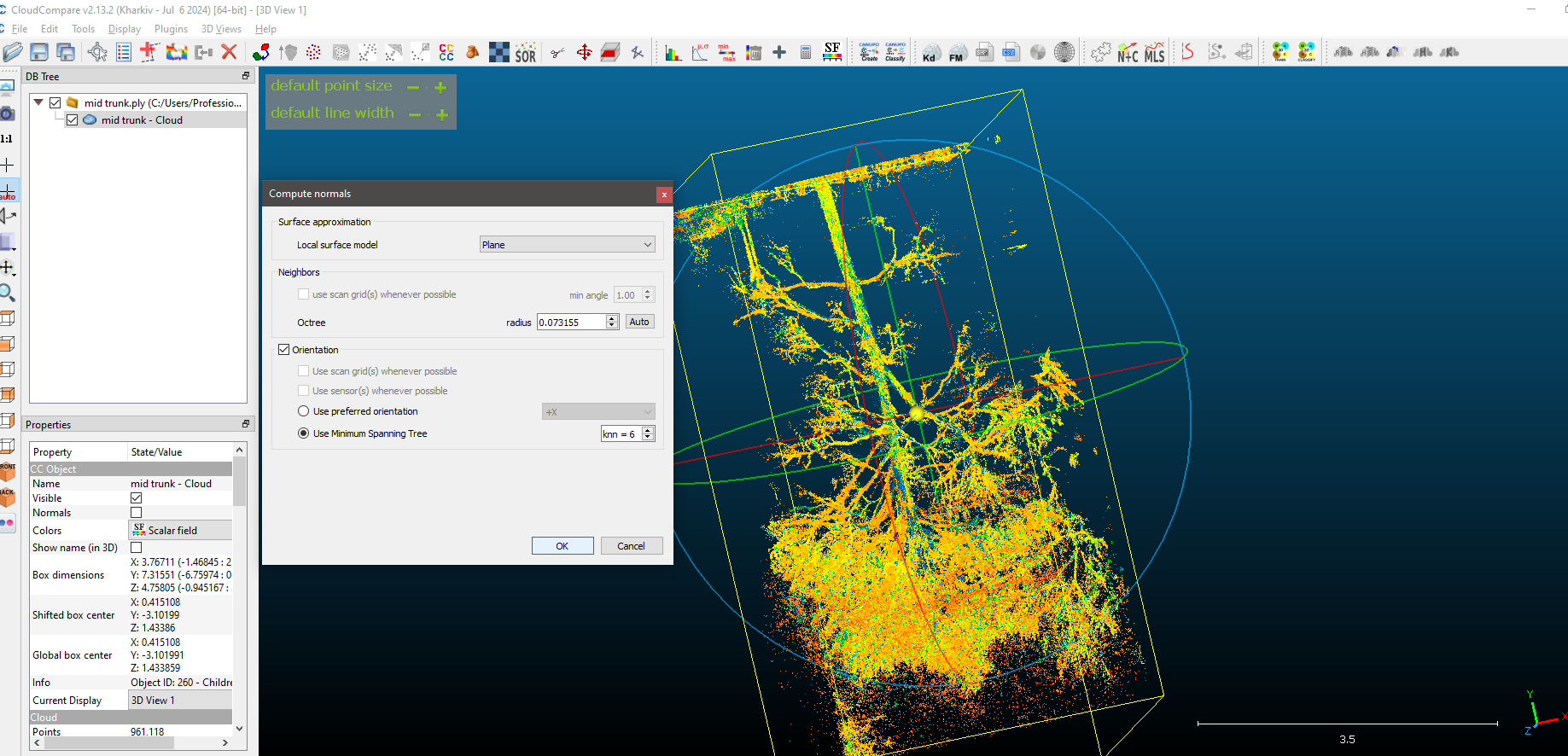Toggle the Orientation checkbox
1568x756 pixels.
(x=284, y=350)
